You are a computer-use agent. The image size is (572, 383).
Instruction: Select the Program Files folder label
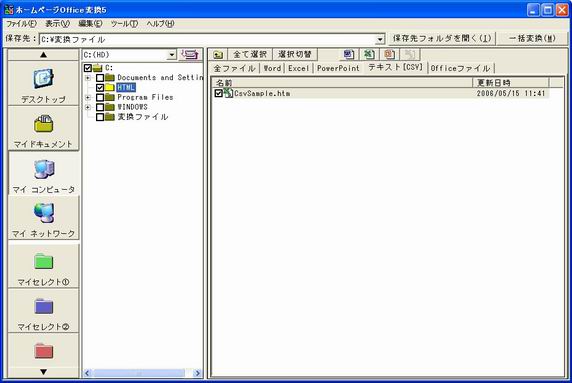[145, 97]
